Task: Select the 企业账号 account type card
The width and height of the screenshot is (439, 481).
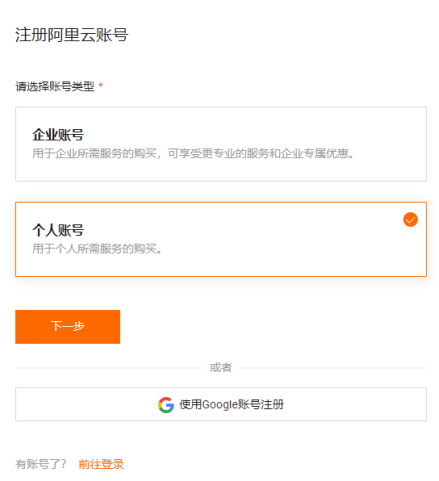Action: click(x=221, y=144)
